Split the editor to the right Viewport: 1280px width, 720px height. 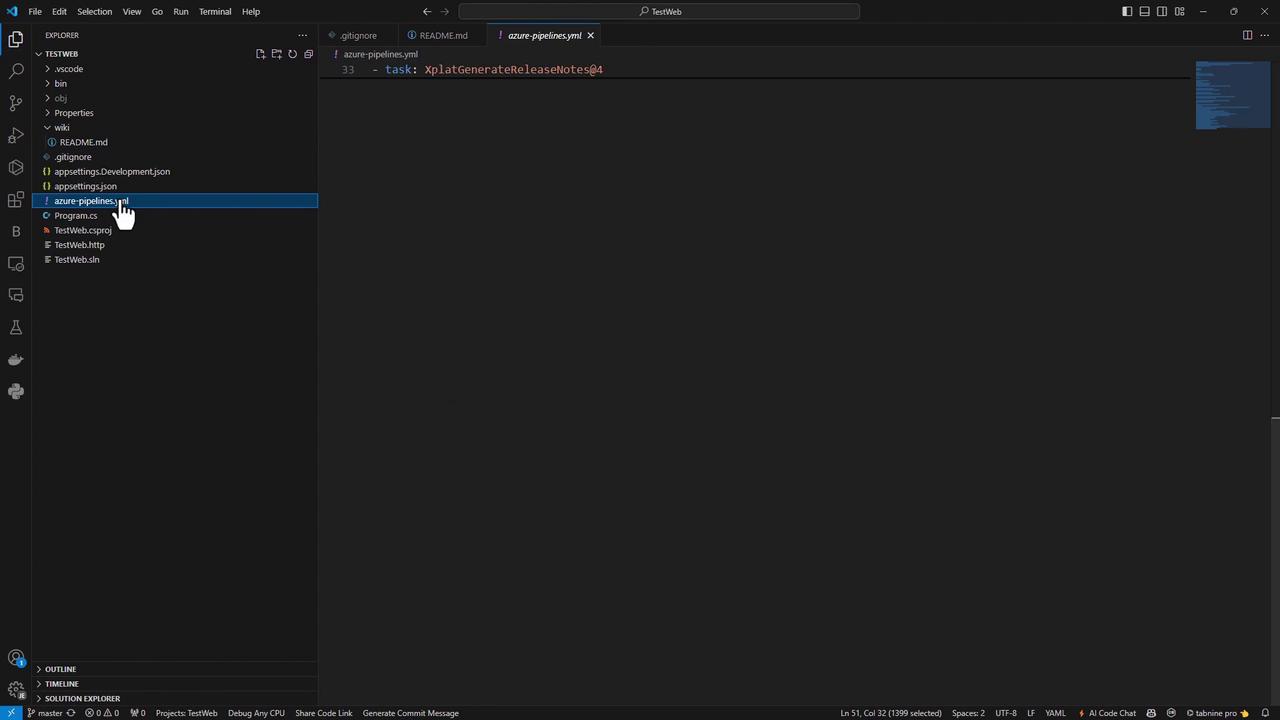tap(1247, 35)
